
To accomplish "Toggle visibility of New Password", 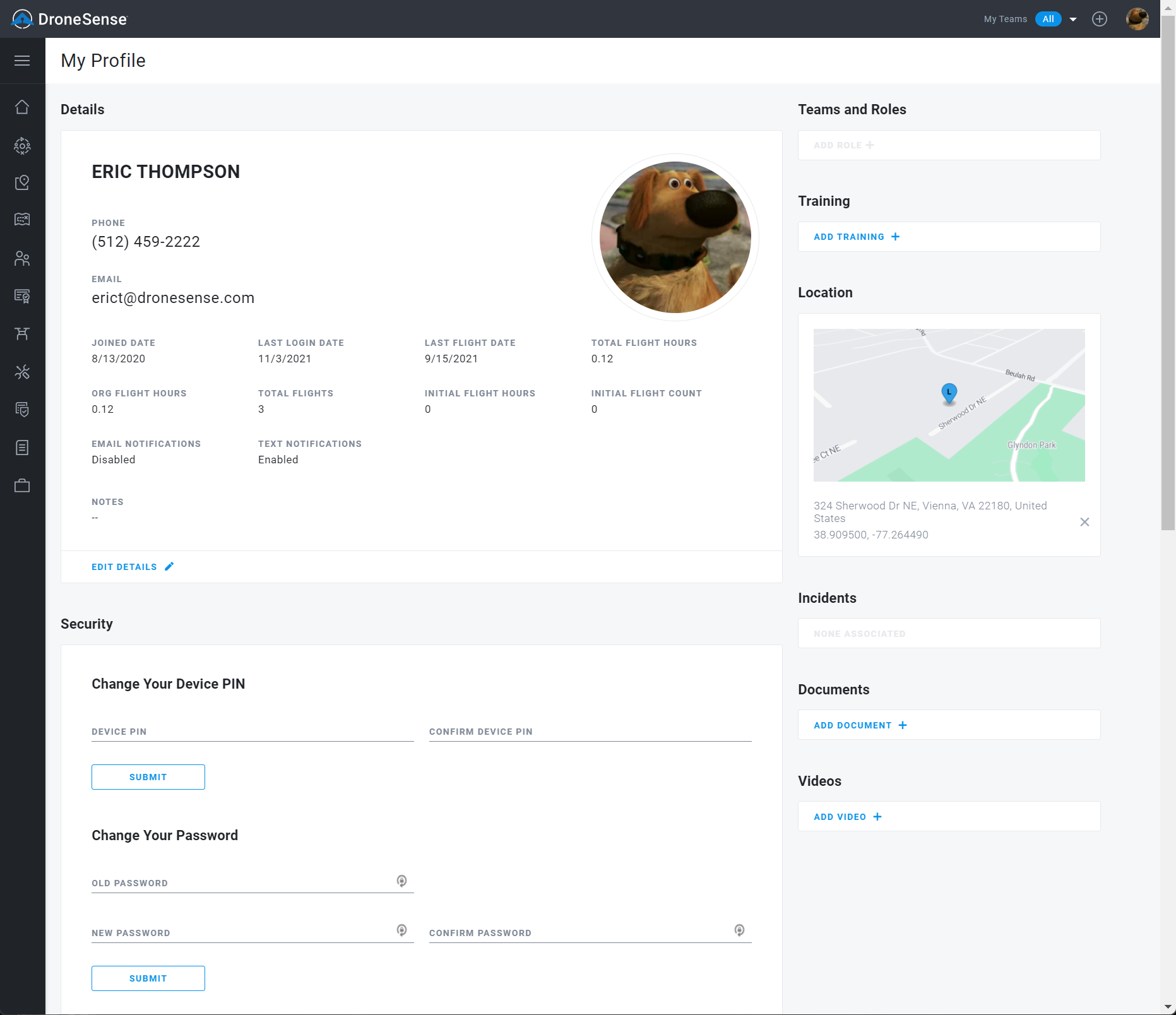I will coord(401,930).
